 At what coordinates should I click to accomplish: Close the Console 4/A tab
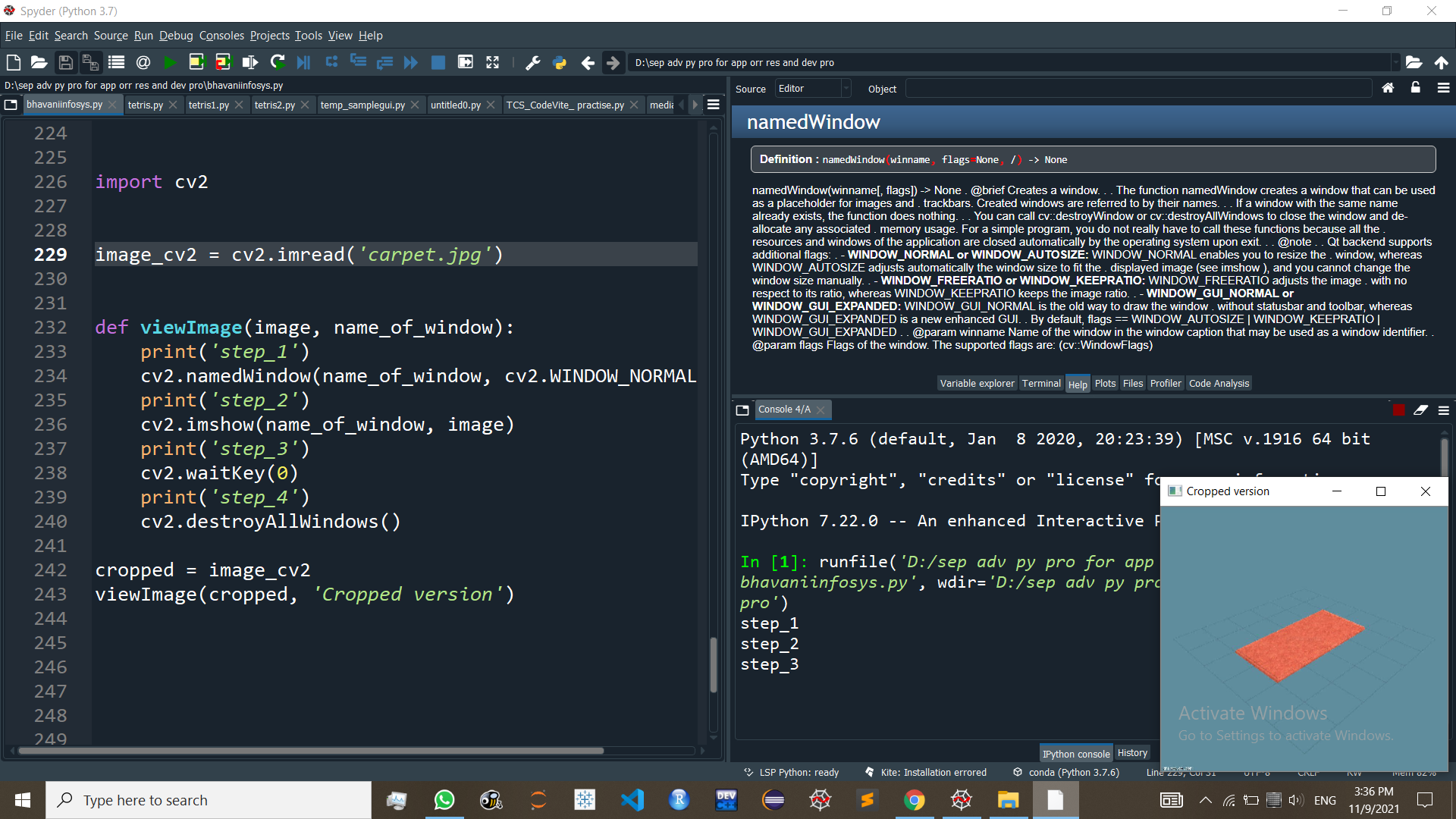[821, 409]
